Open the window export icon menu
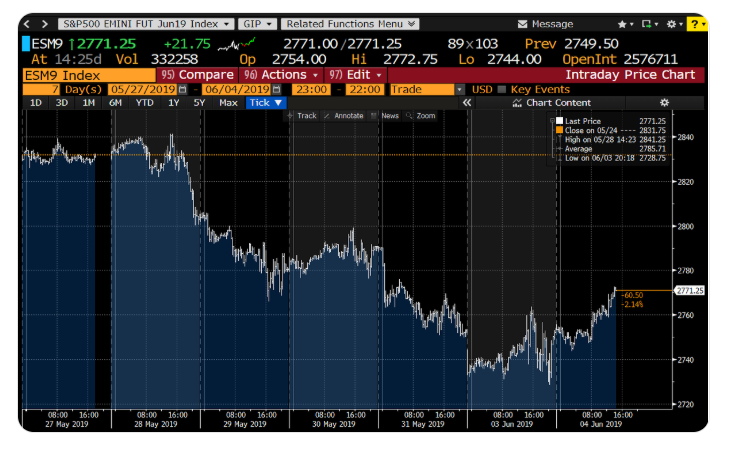The height and width of the screenshot is (449, 735). (646, 24)
